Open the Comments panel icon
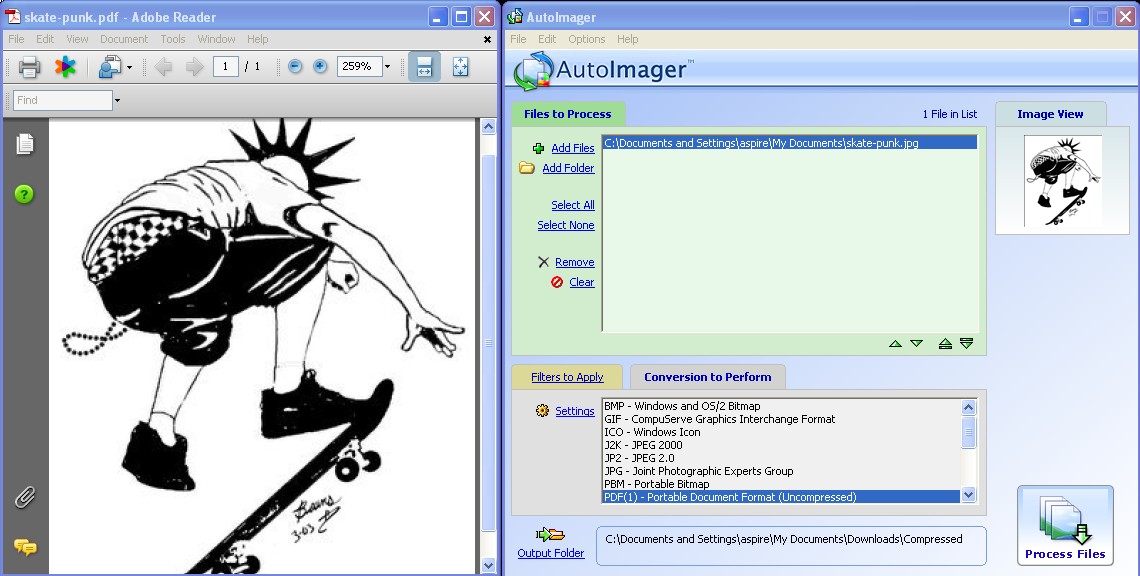Screen dimensions: 1140x576 tap(25, 546)
